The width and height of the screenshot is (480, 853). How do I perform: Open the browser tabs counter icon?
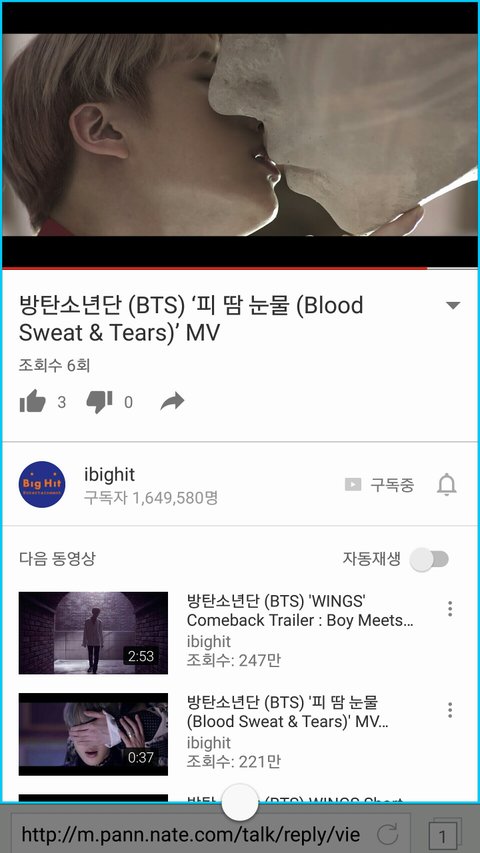coord(445,834)
